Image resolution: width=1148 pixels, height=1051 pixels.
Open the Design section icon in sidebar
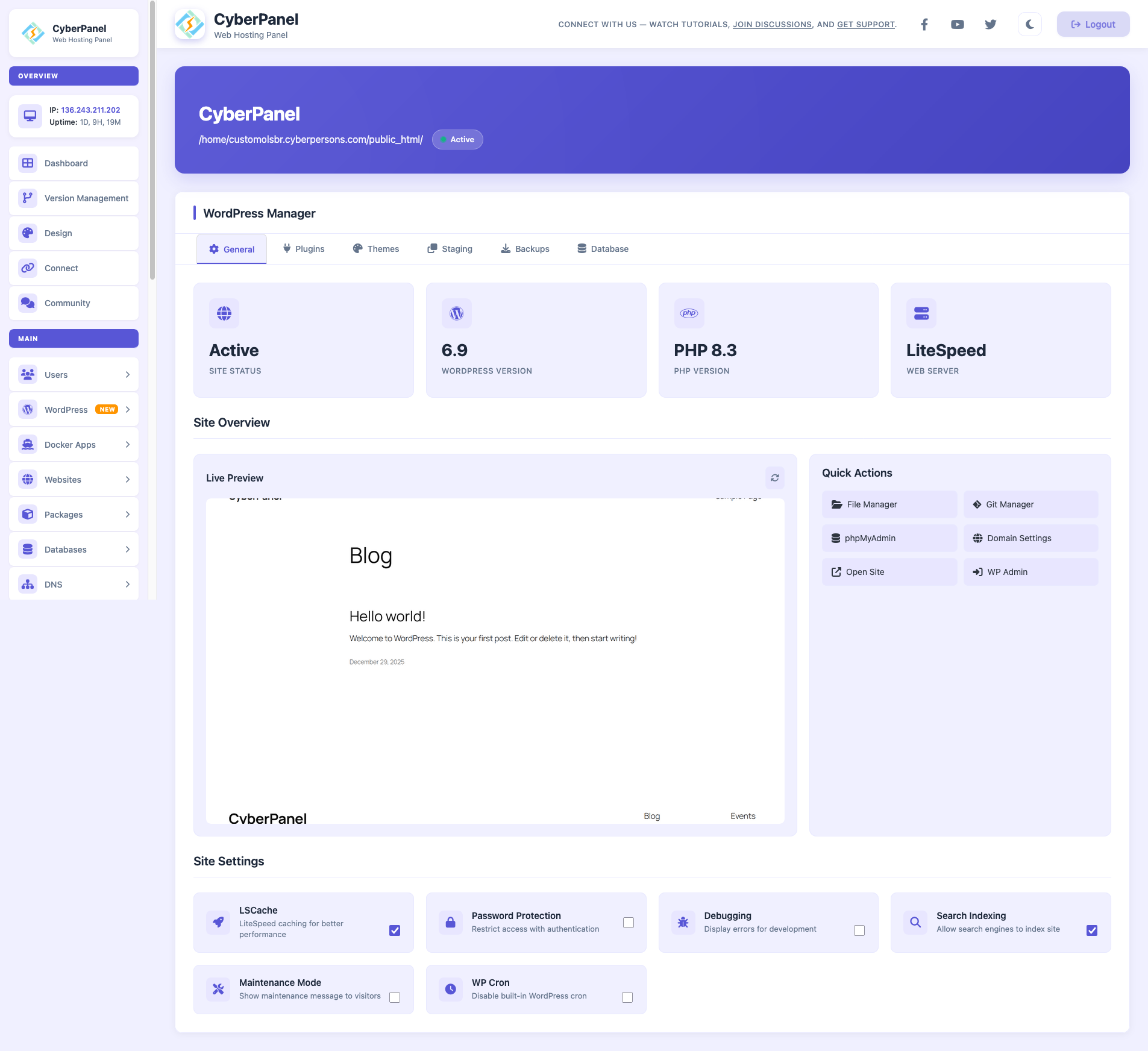coord(28,233)
